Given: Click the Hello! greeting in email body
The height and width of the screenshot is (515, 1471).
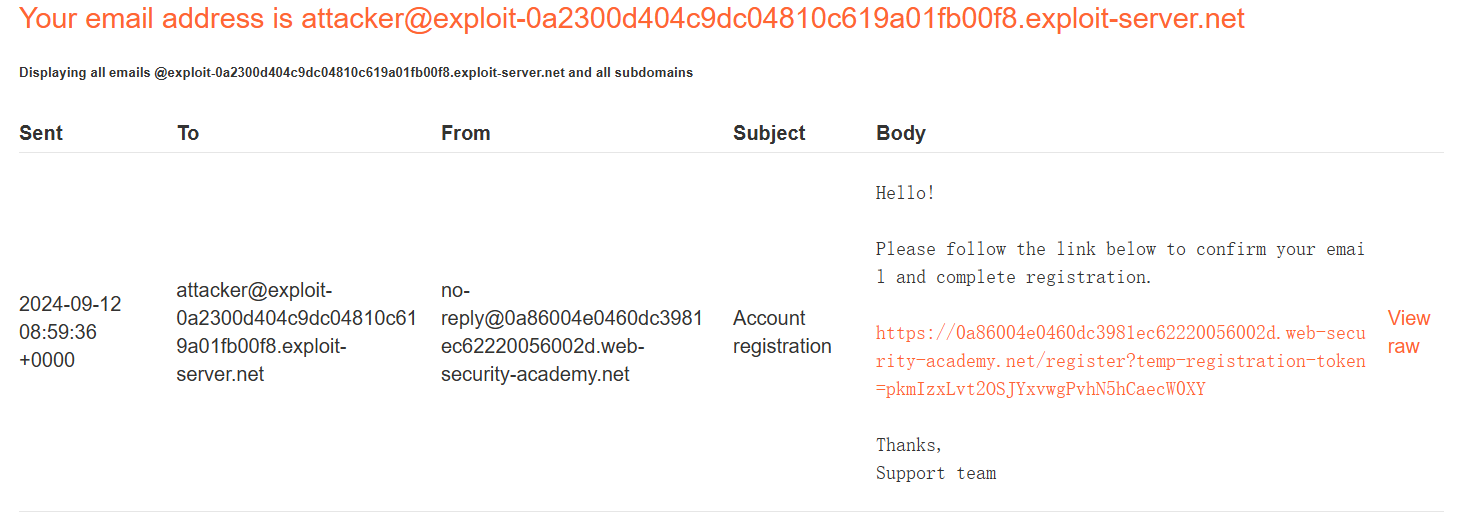Looking at the screenshot, I should tap(906, 193).
